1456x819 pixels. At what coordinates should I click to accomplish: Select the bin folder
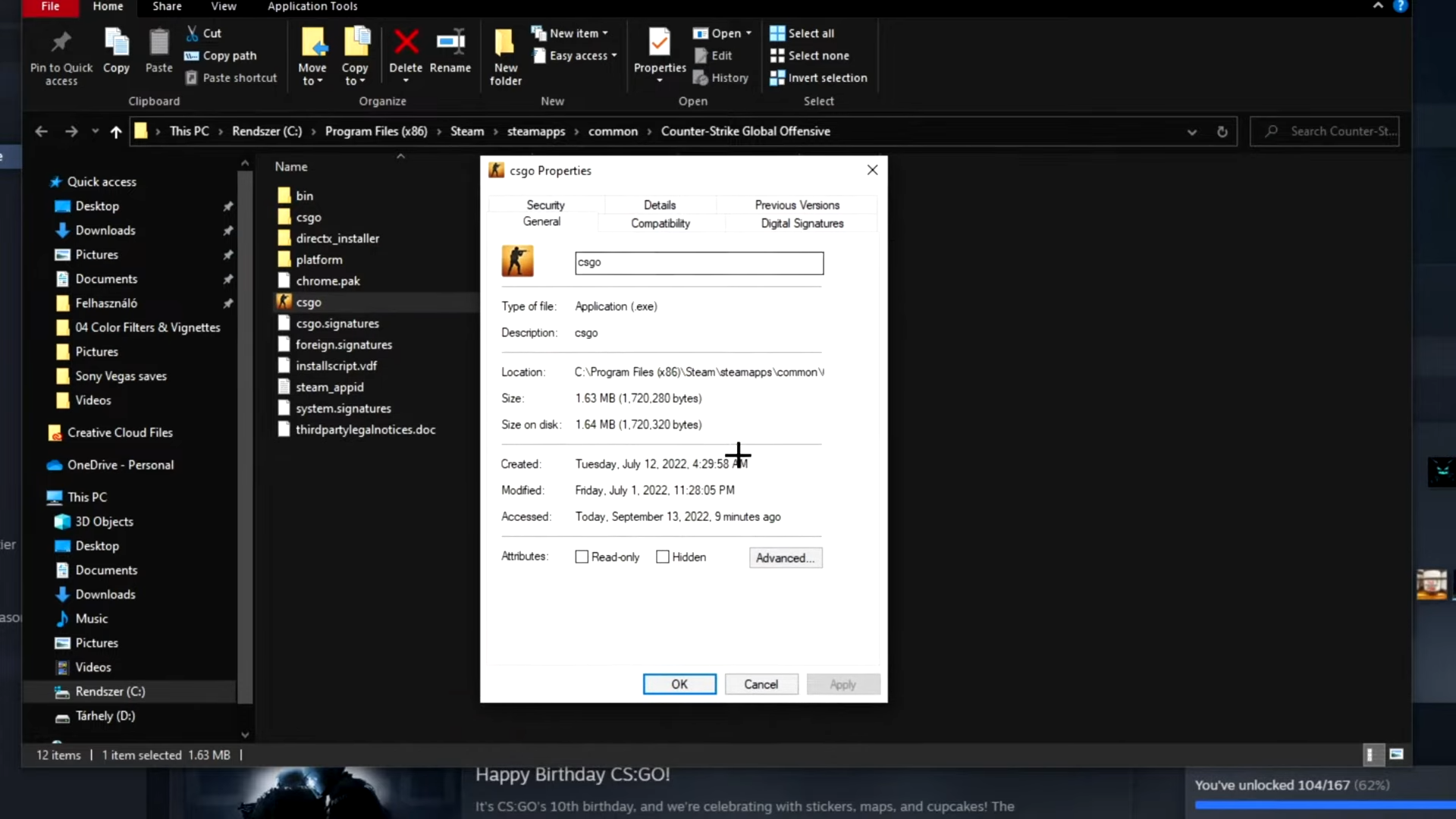pos(304,196)
